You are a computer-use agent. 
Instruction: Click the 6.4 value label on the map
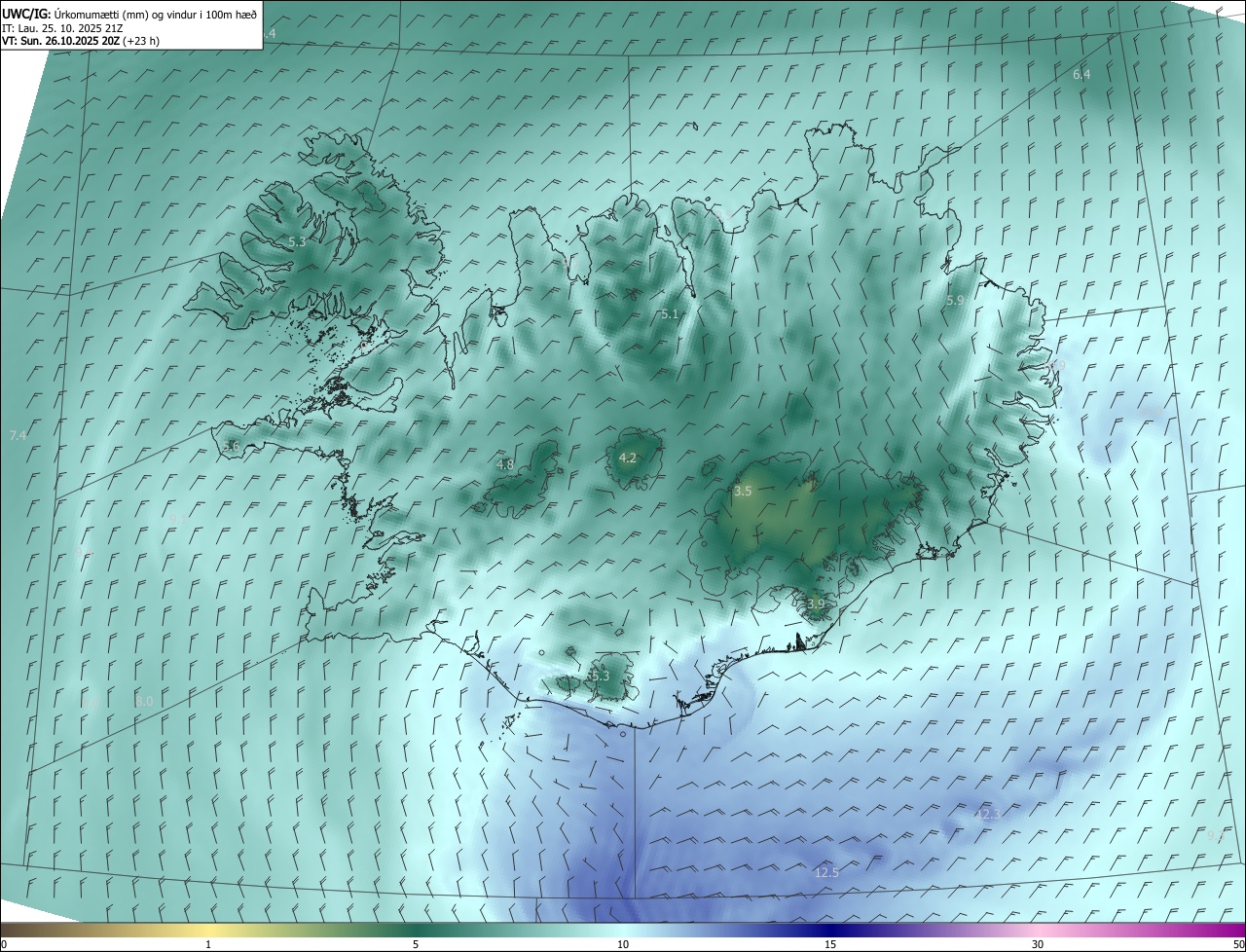coord(1081,74)
